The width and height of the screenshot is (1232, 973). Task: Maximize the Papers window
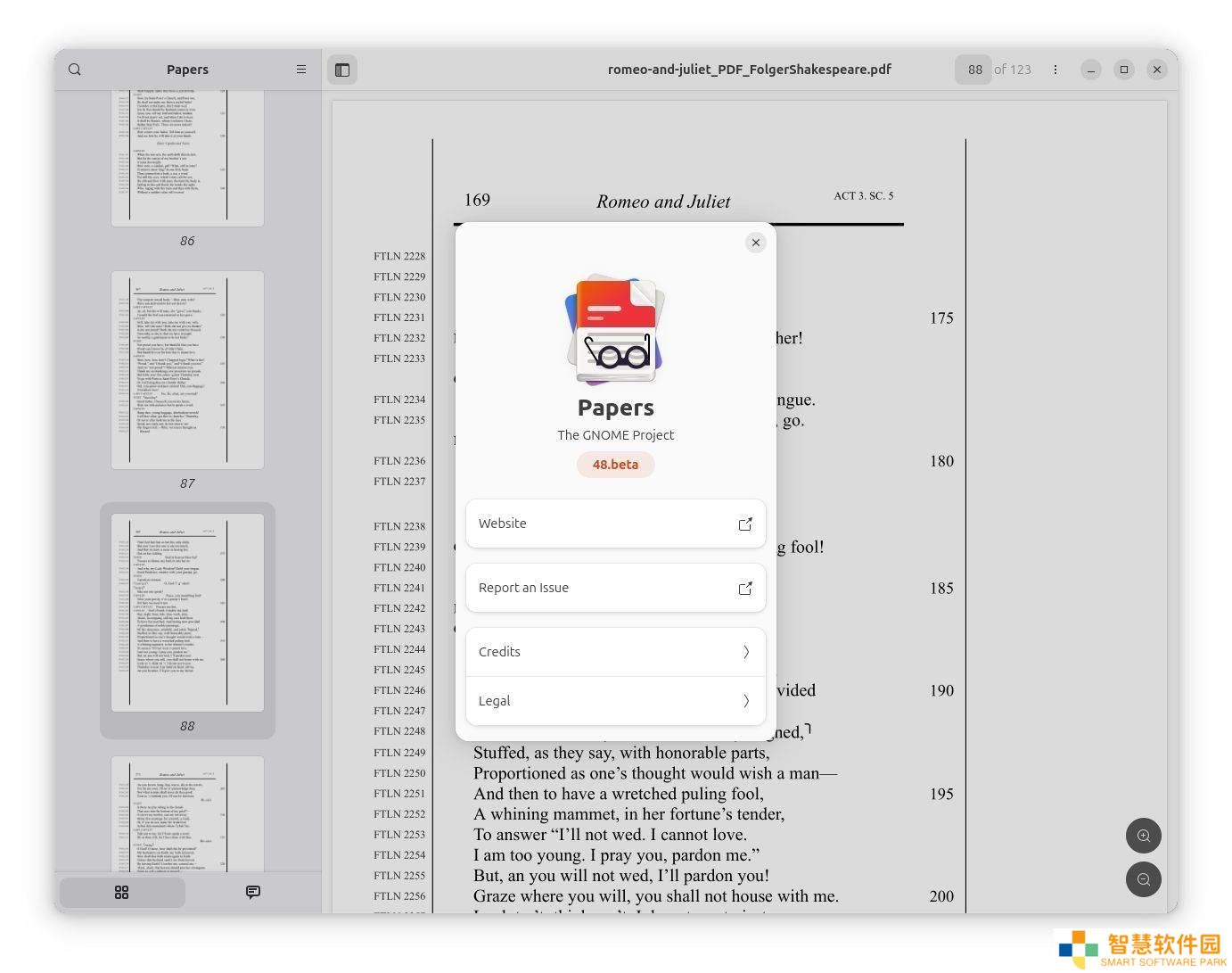coord(1124,70)
